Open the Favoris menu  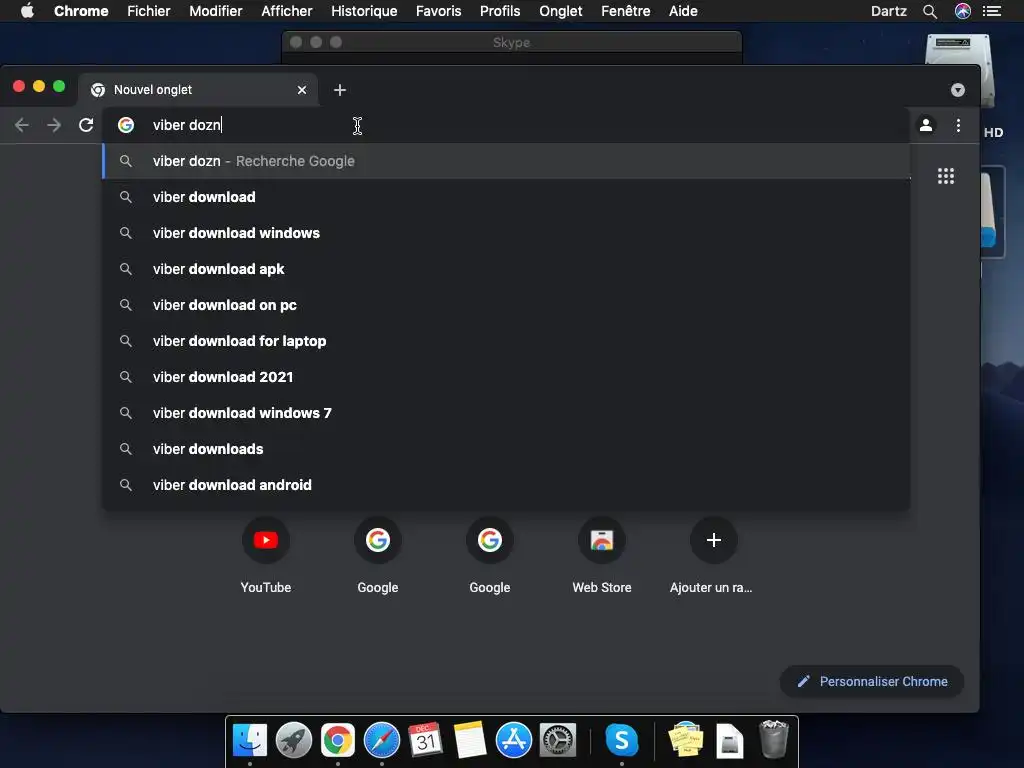[x=438, y=11]
